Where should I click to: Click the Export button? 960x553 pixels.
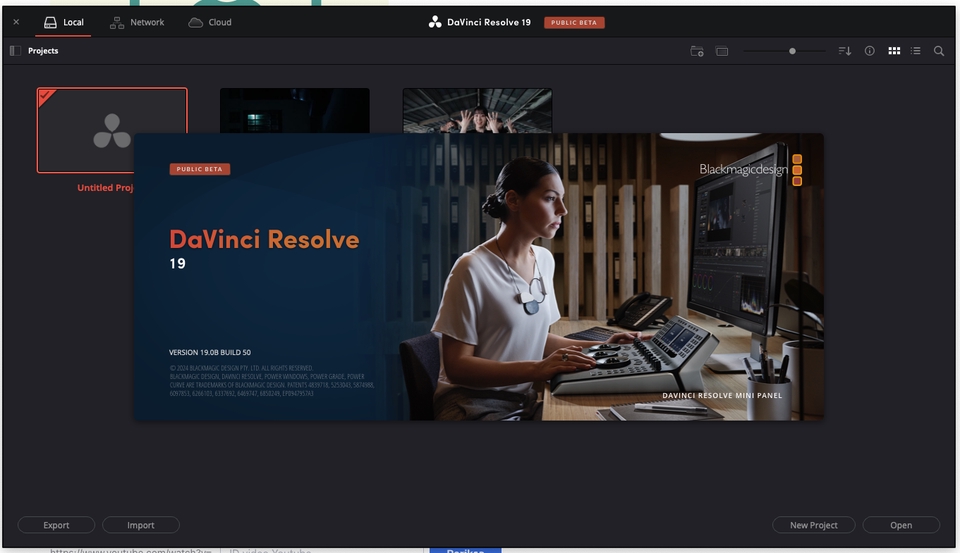56,525
